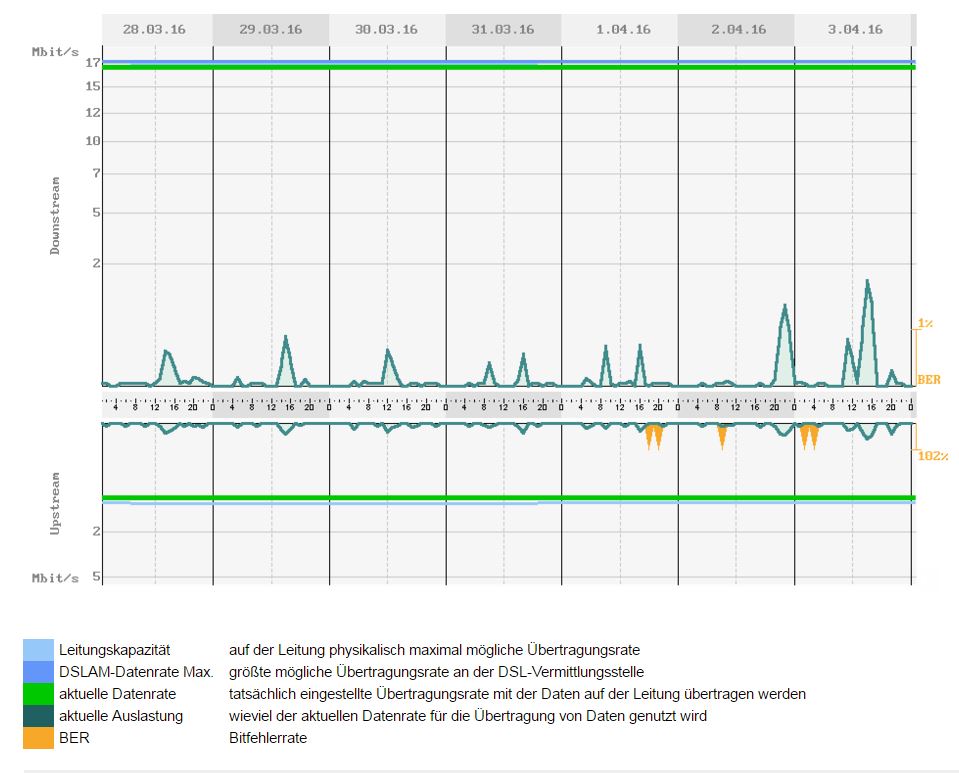Viewport: 959px width, 773px height.
Task: Choose the 1.04.16 date header
Action: click(619, 29)
